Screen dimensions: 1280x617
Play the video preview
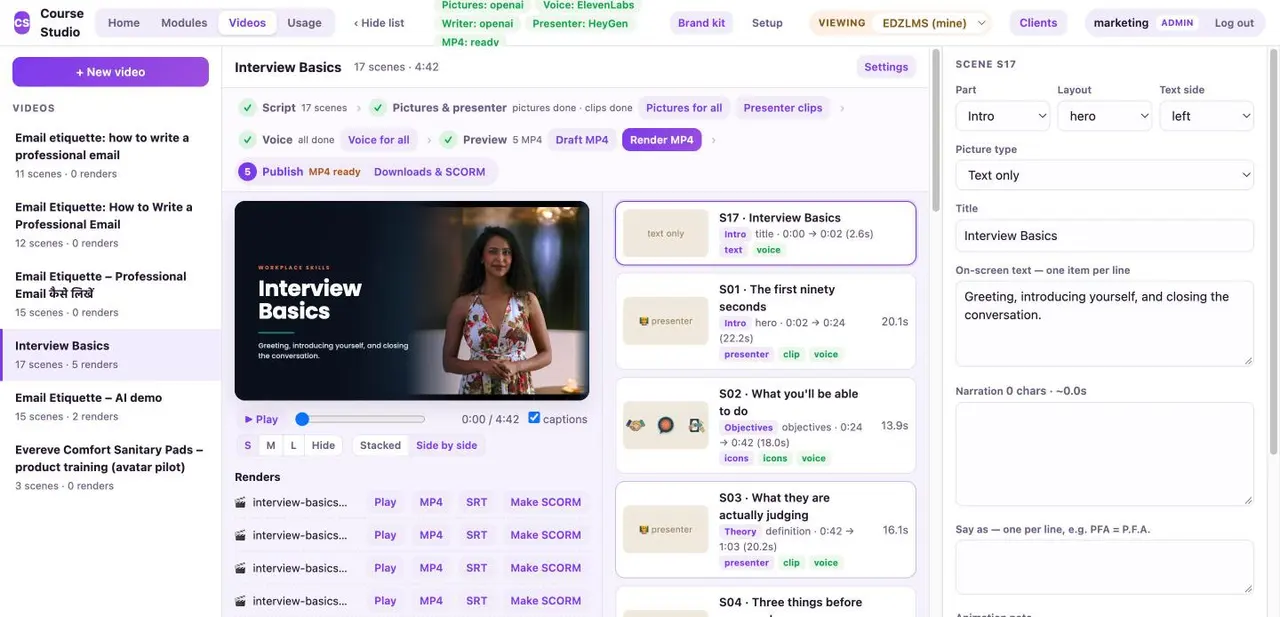[261, 419]
